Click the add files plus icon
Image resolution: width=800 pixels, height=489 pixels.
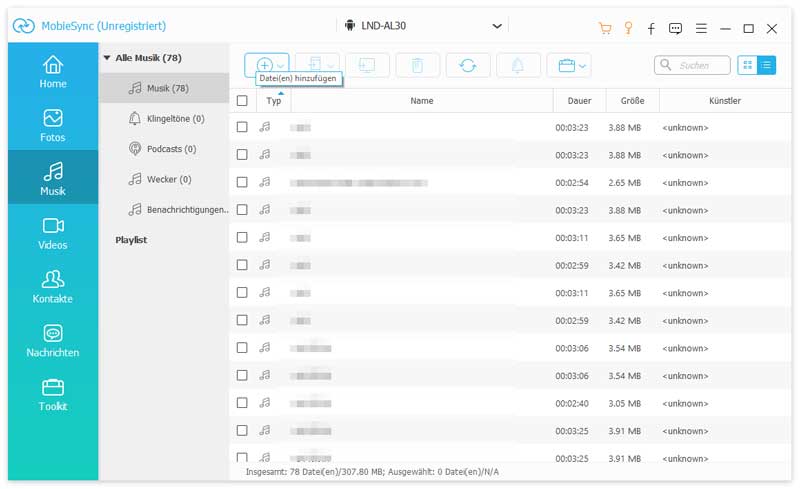264,65
